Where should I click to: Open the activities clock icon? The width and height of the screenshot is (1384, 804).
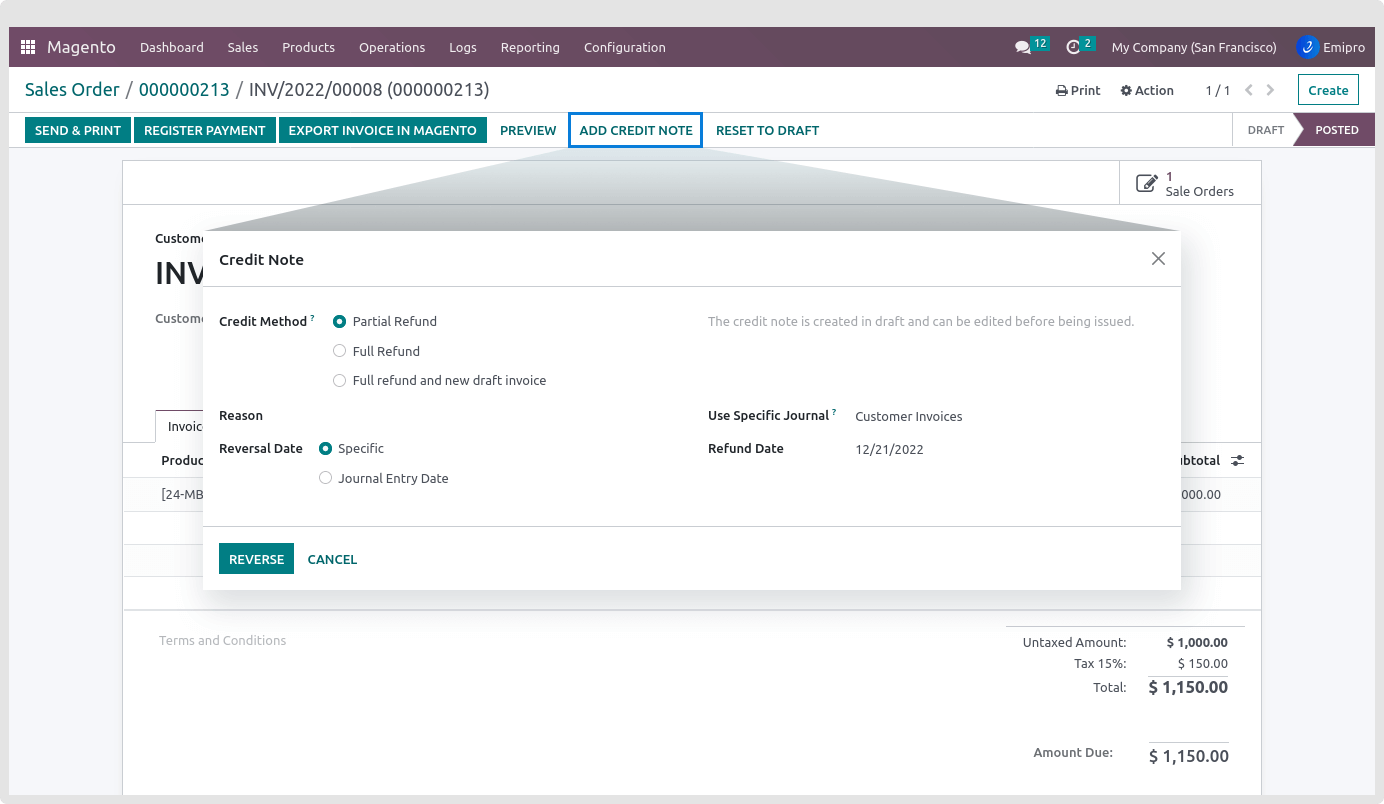point(1073,47)
